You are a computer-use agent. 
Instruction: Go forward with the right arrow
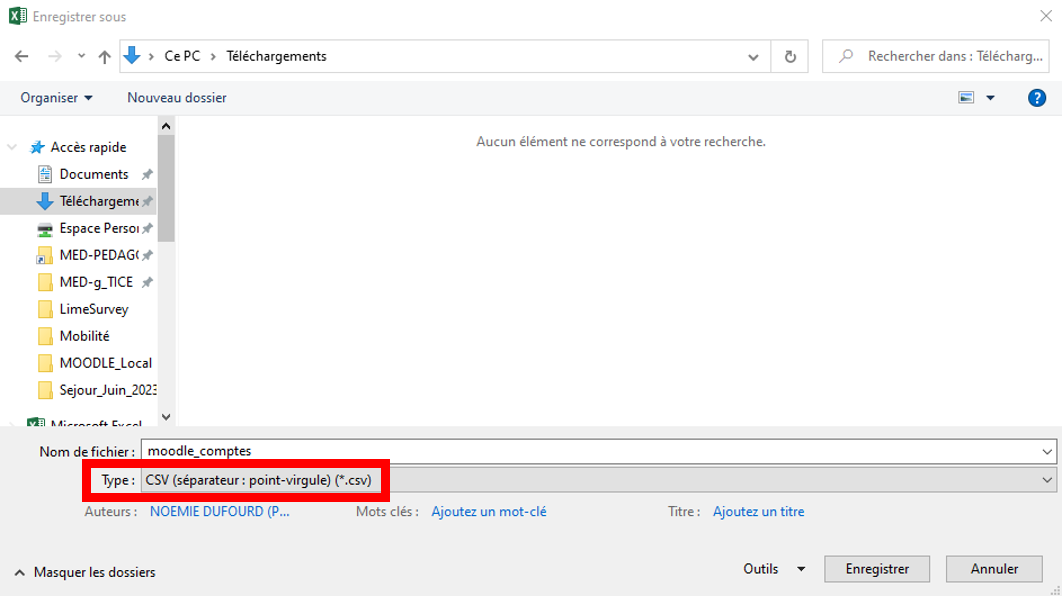click(54, 56)
